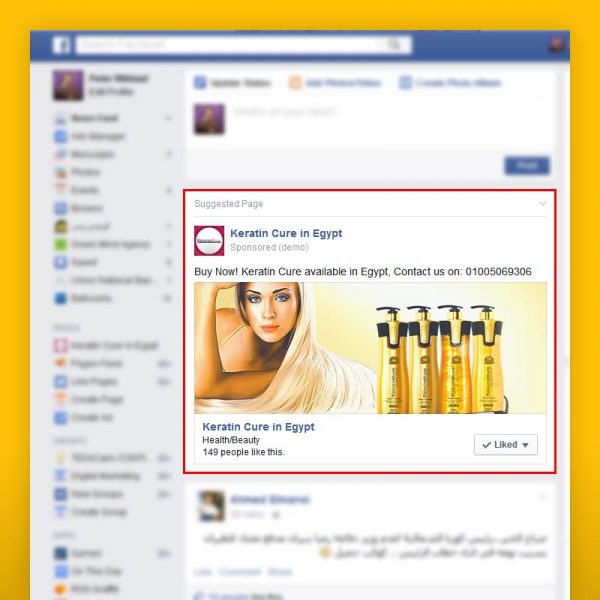Open the Ahmed Elmansi profile name link
This screenshot has height=600, width=600.
click(270, 499)
